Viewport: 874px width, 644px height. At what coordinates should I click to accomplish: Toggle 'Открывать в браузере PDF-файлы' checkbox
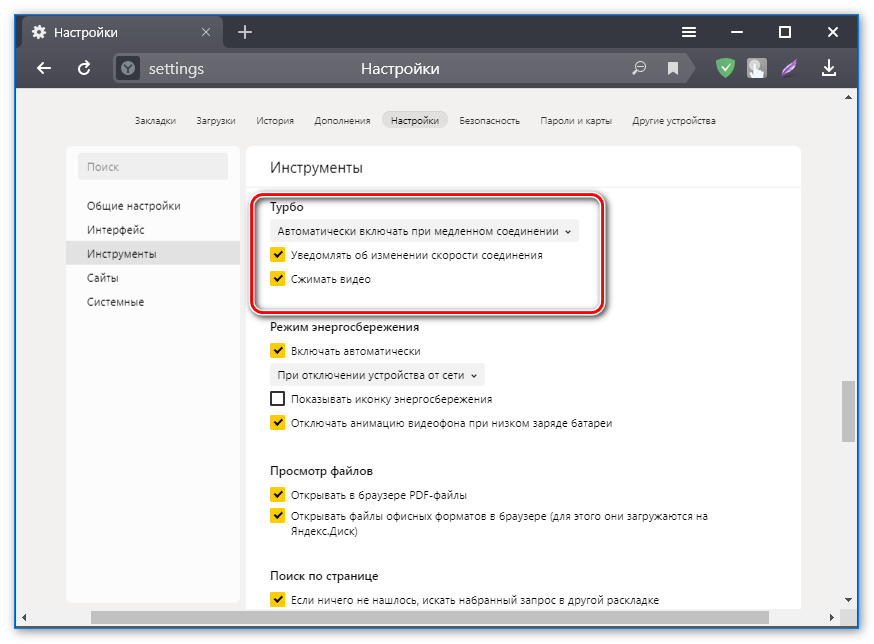(x=278, y=495)
